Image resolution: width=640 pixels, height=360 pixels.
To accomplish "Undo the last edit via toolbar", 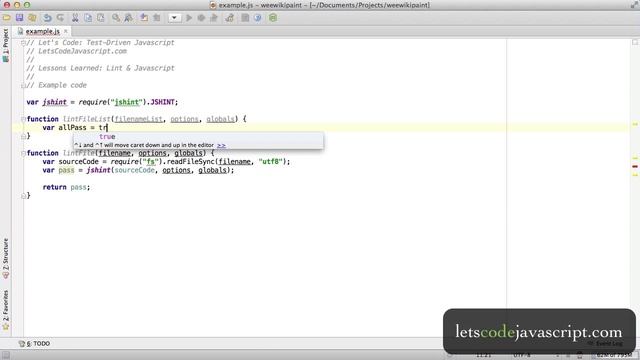I will pyautogui.click(x=47, y=18).
